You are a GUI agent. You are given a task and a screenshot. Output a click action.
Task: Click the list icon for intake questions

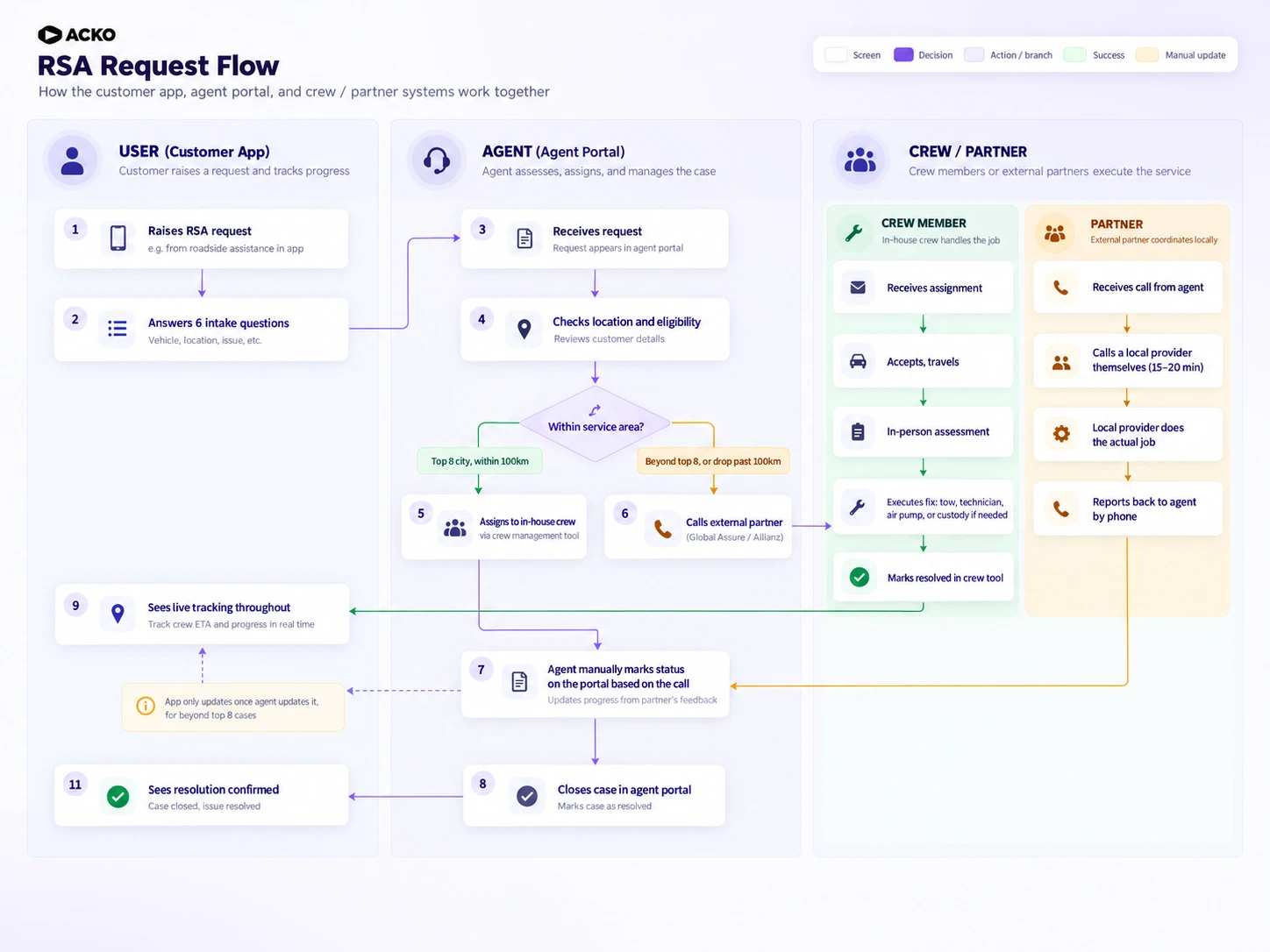(118, 329)
